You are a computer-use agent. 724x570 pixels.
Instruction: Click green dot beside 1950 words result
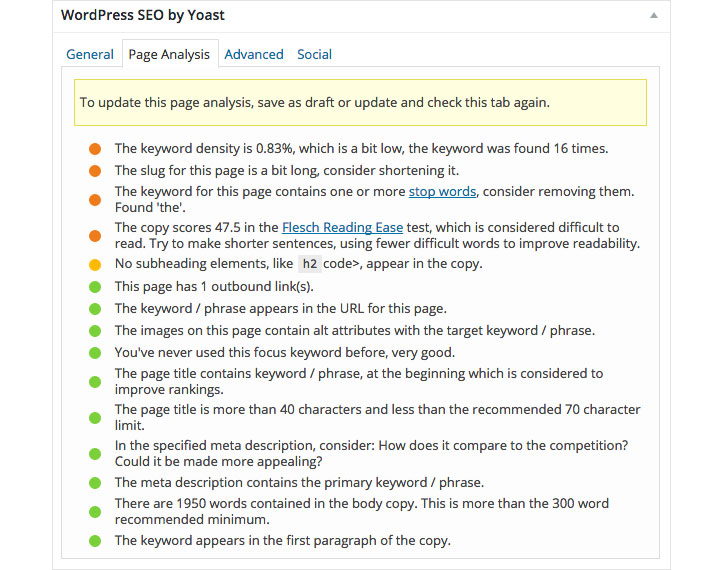click(x=95, y=512)
